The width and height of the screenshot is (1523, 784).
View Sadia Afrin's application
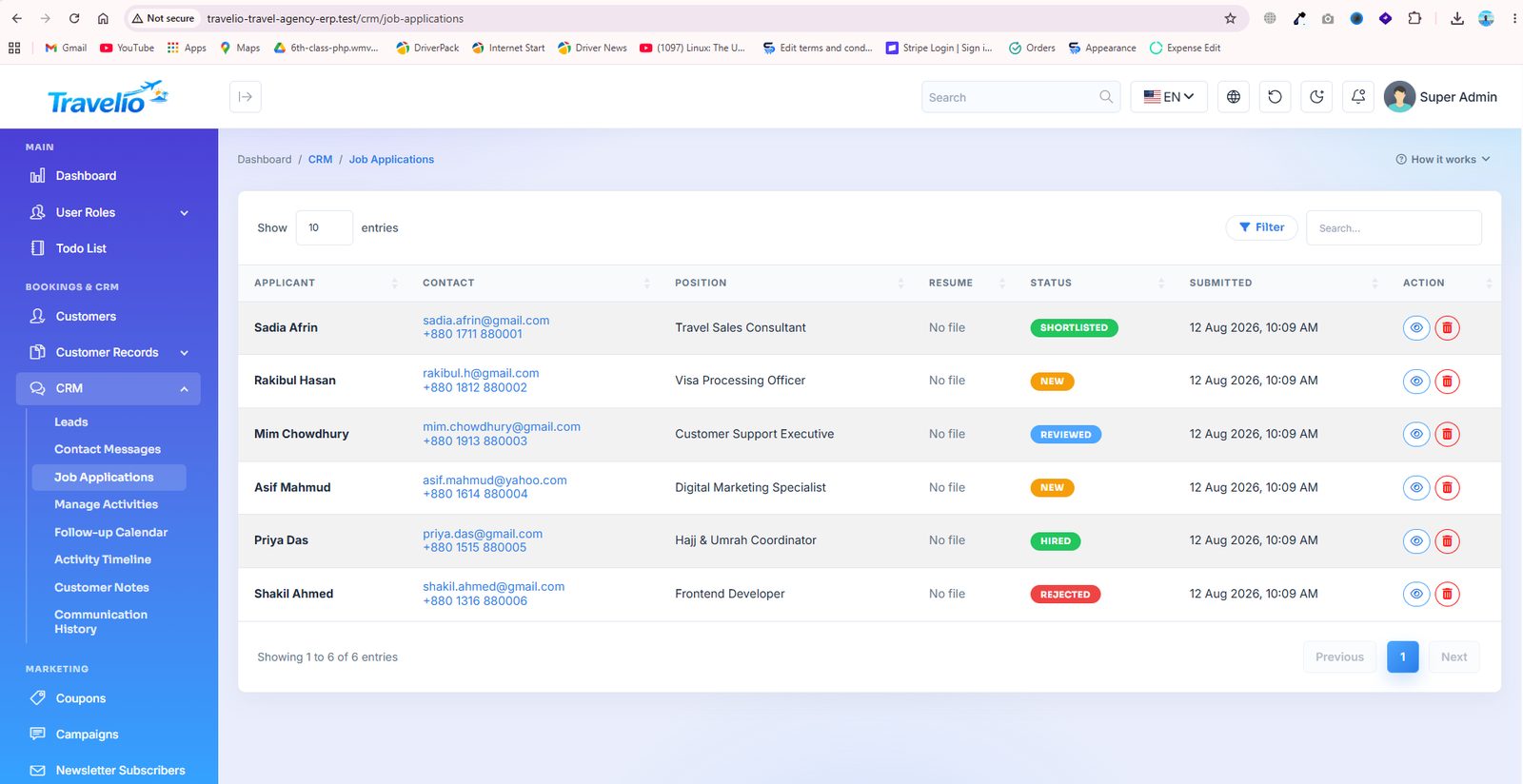[1416, 327]
